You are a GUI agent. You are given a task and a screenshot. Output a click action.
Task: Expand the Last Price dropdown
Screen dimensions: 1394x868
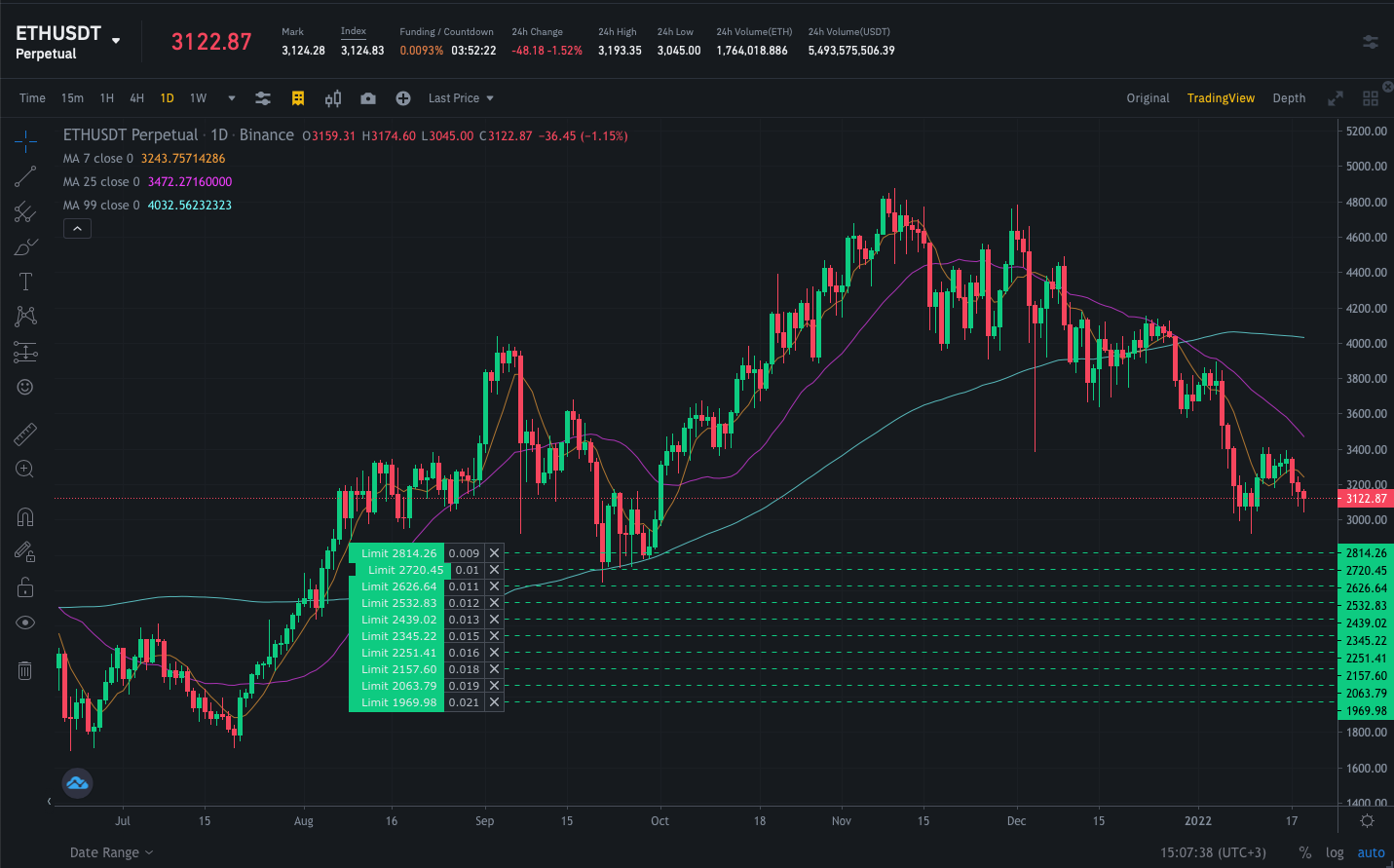(461, 98)
